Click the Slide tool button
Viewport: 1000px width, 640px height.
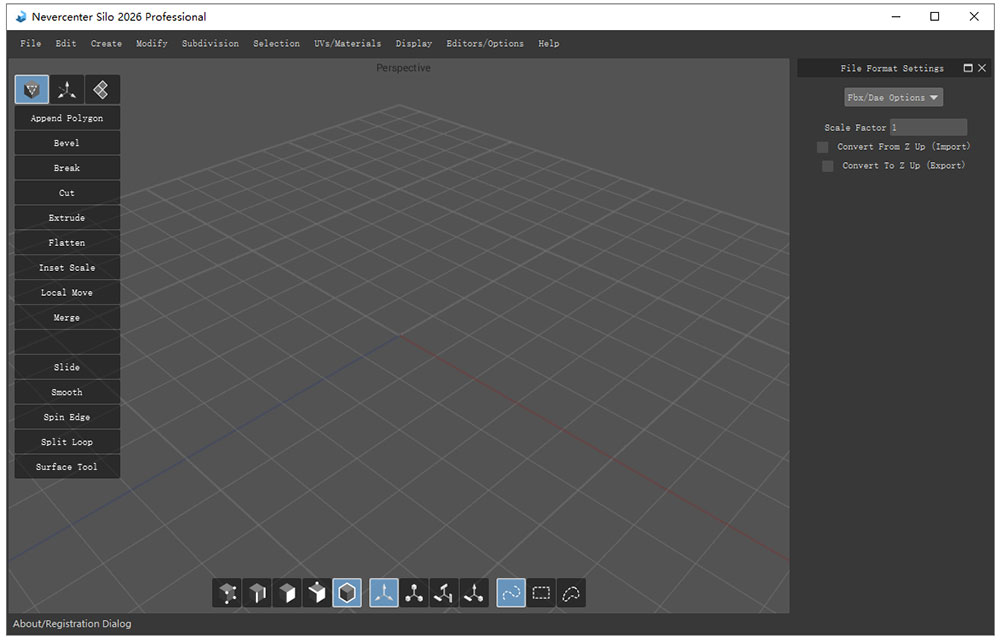point(67,367)
